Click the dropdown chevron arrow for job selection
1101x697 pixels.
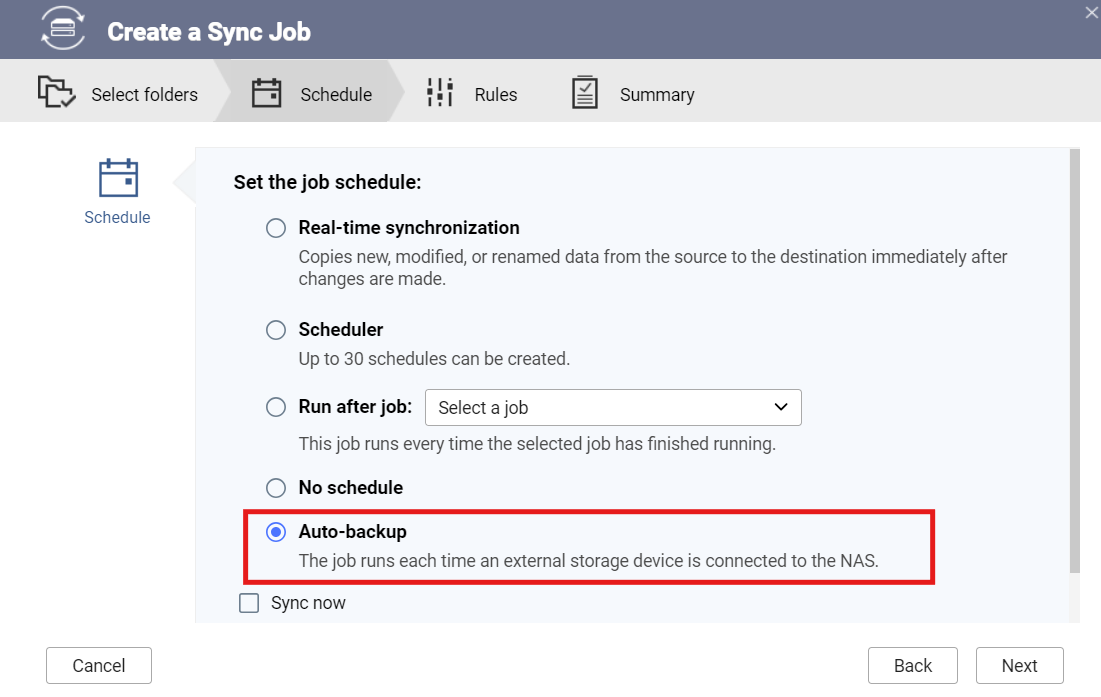(x=781, y=407)
